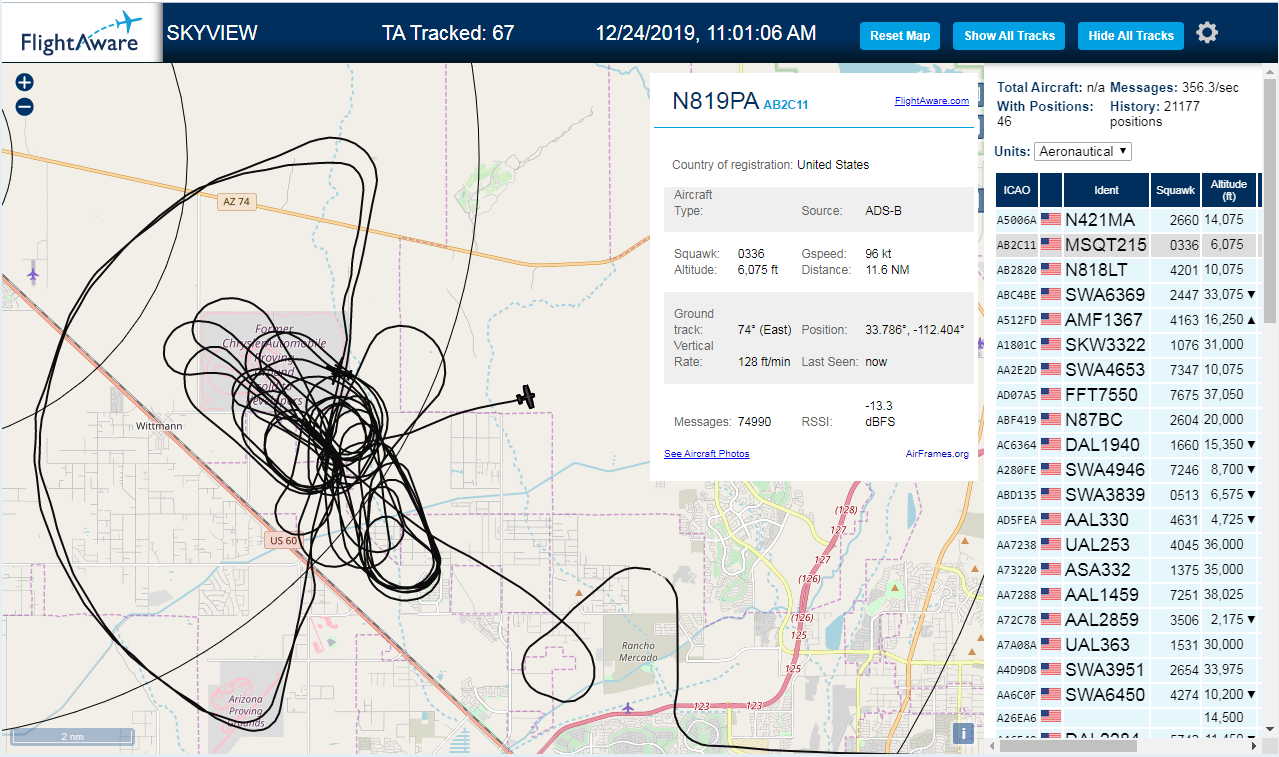Open the FlightAware.com link

click(931, 101)
